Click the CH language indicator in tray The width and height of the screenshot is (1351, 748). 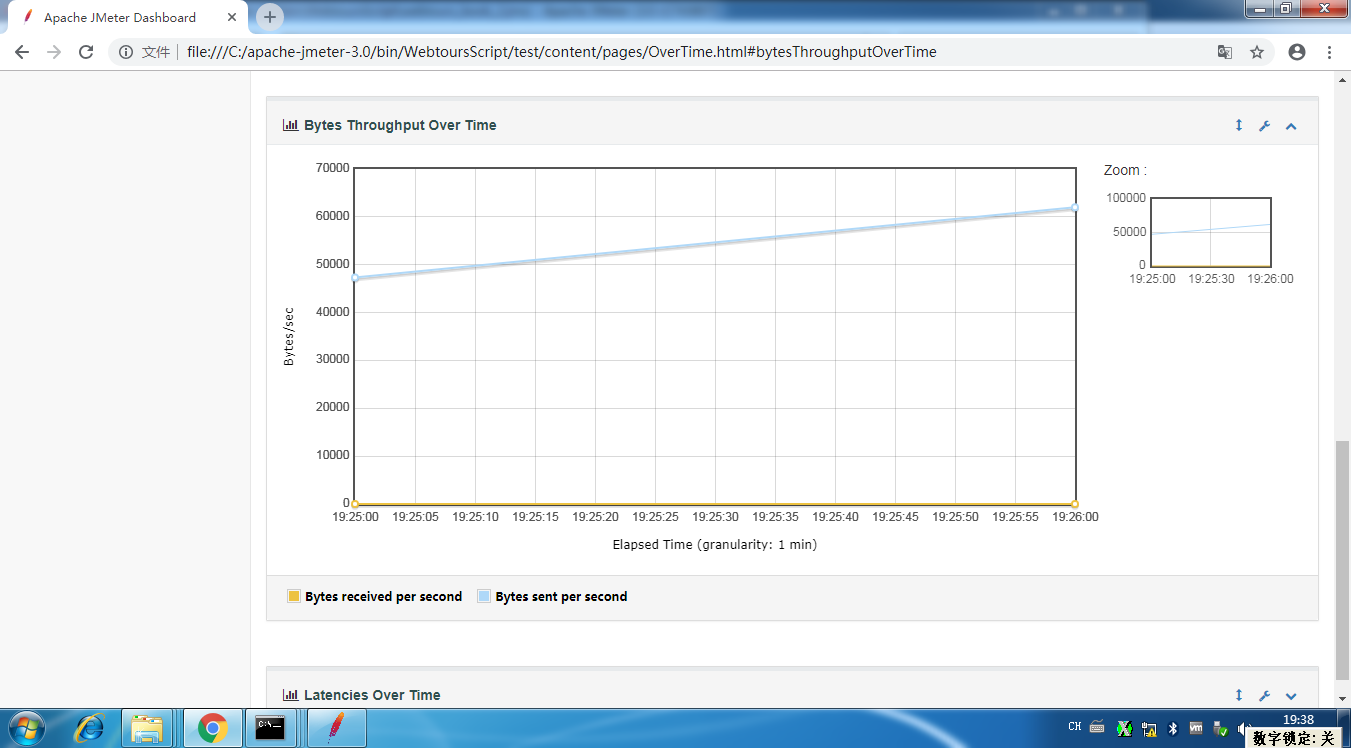tap(1075, 727)
